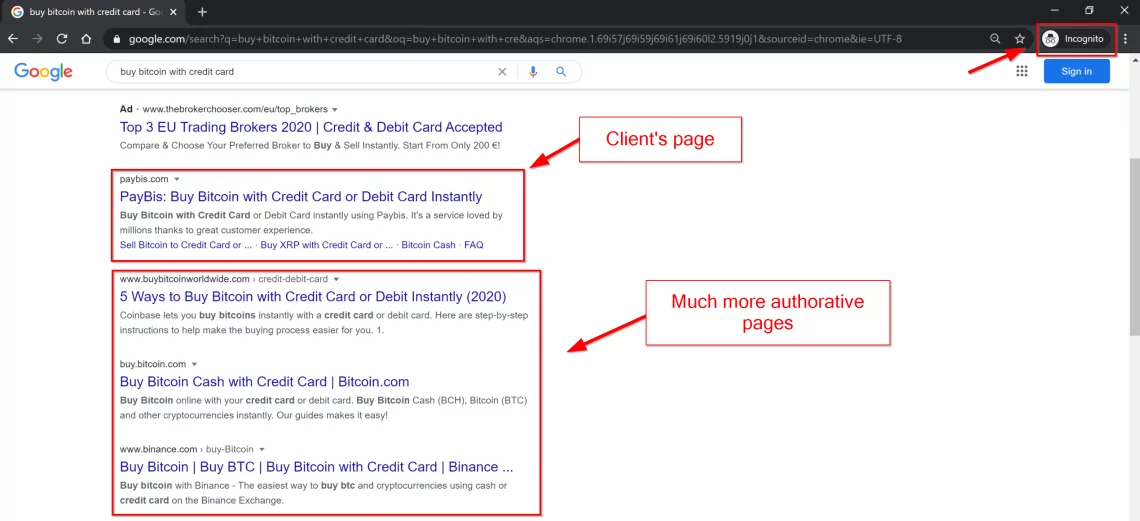Open 'Top 3 EU Trading Brokers 2020' ad link
The width and height of the screenshot is (1140, 521).
pos(311,127)
